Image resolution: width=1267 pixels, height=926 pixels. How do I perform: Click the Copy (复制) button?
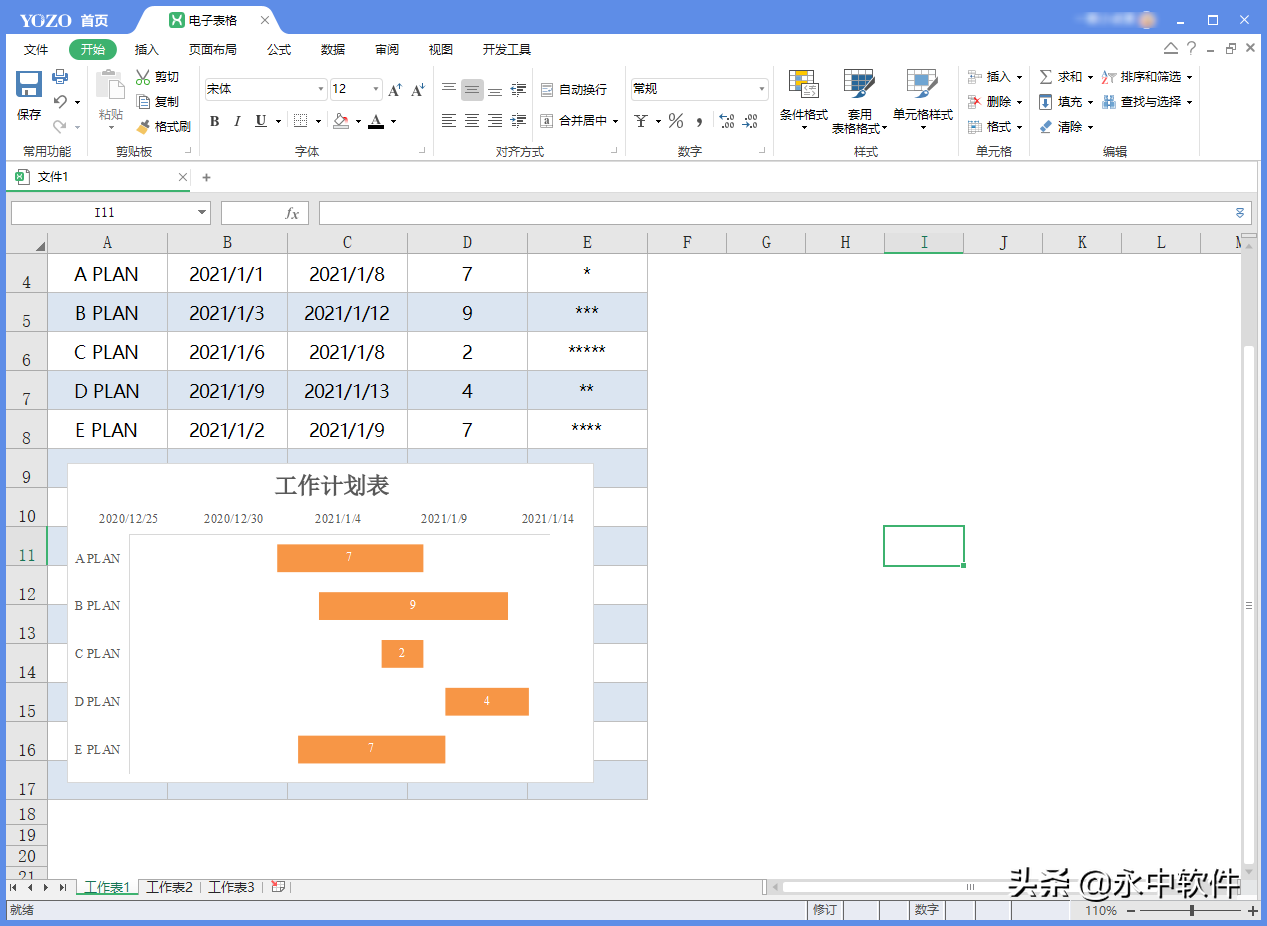click(158, 102)
